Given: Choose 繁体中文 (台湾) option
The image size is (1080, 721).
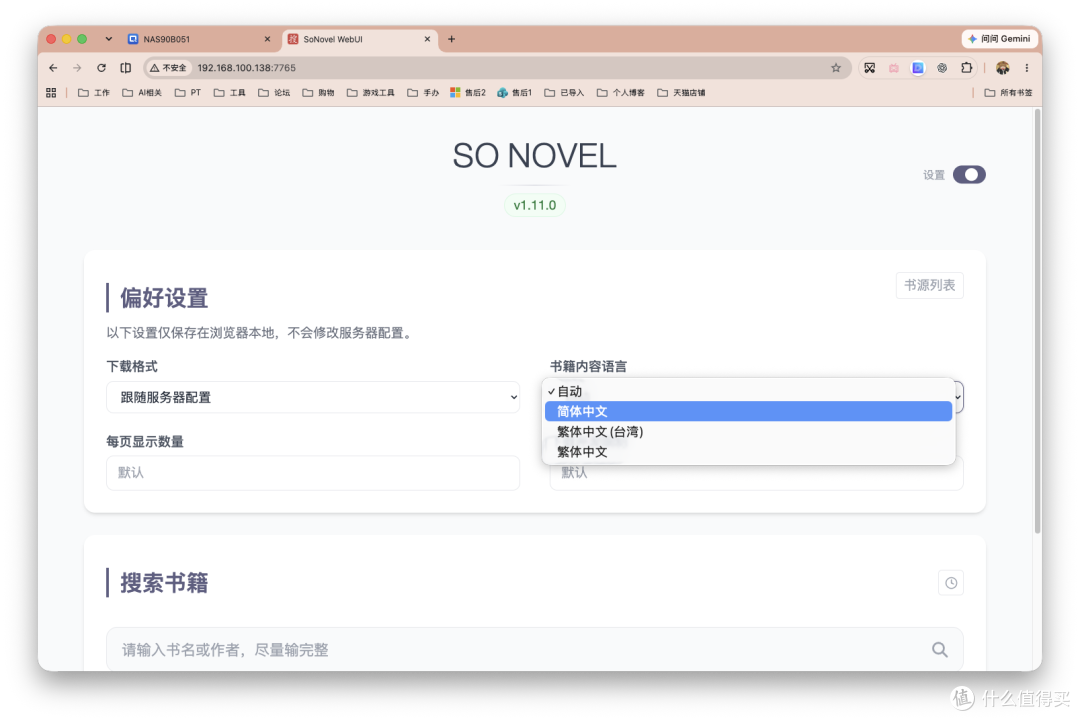Looking at the screenshot, I should click(748, 432).
